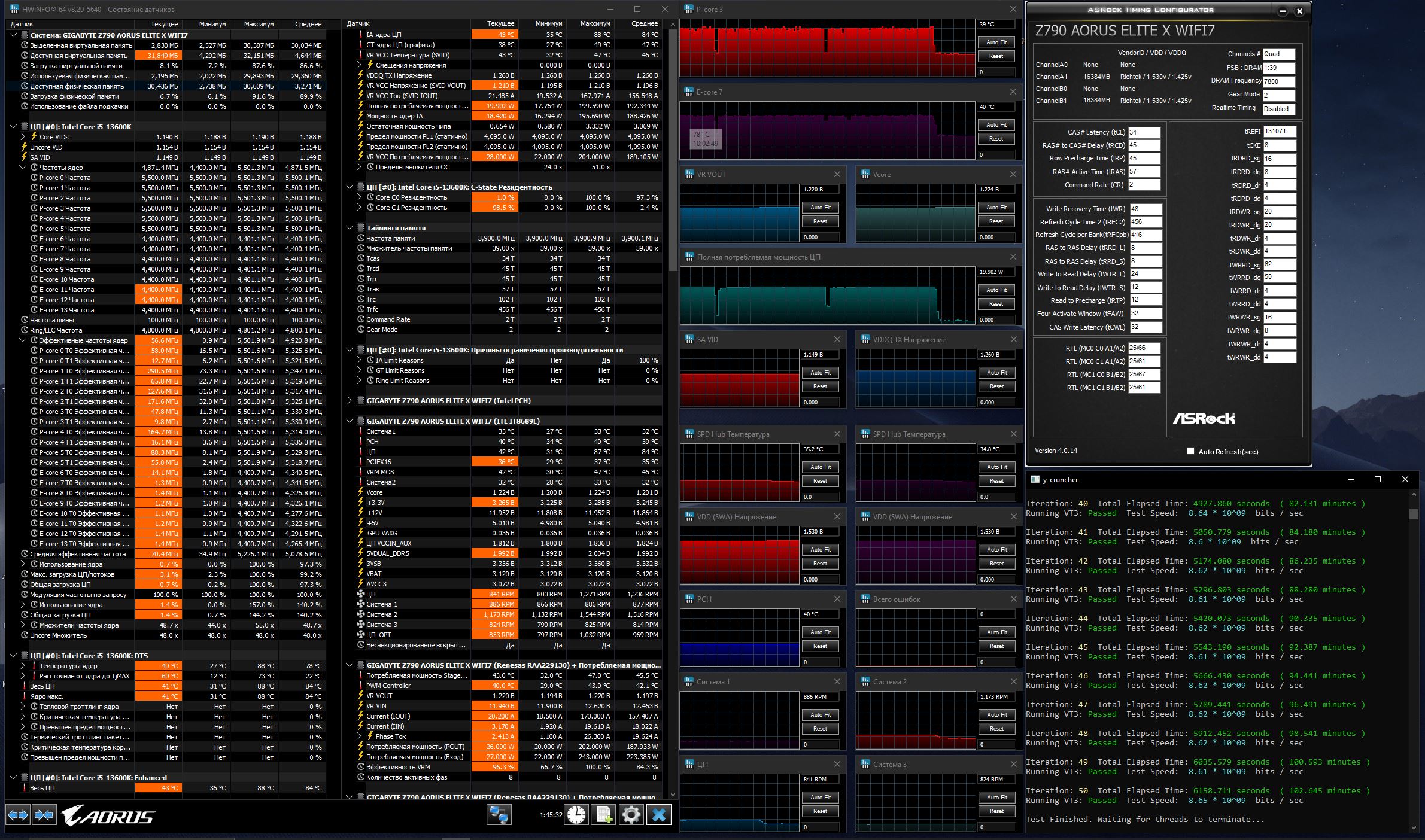Click the CAS# Latency (tCL) value field
1425x840 pixels.
click(1144, 132)
